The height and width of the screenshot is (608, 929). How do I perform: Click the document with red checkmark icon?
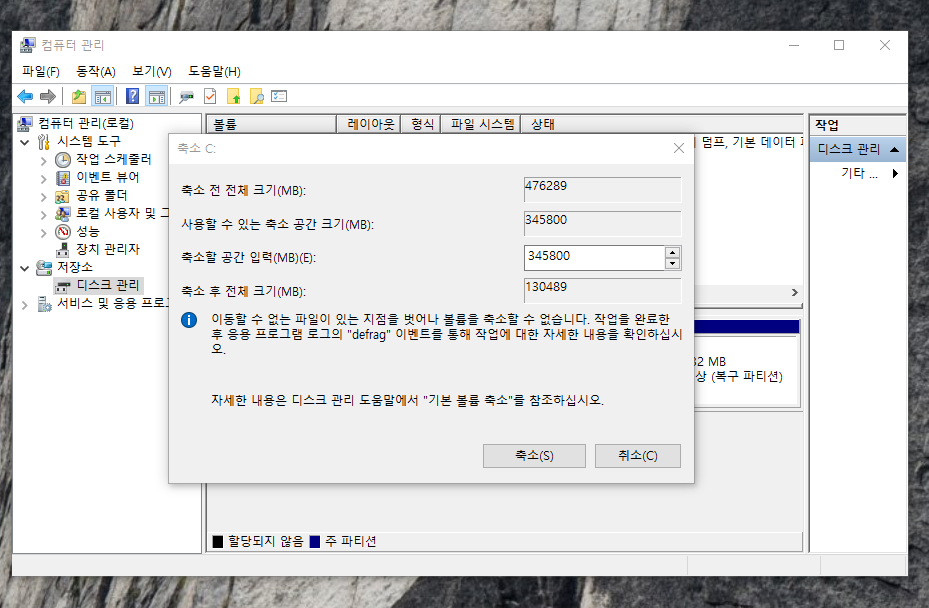210,96
